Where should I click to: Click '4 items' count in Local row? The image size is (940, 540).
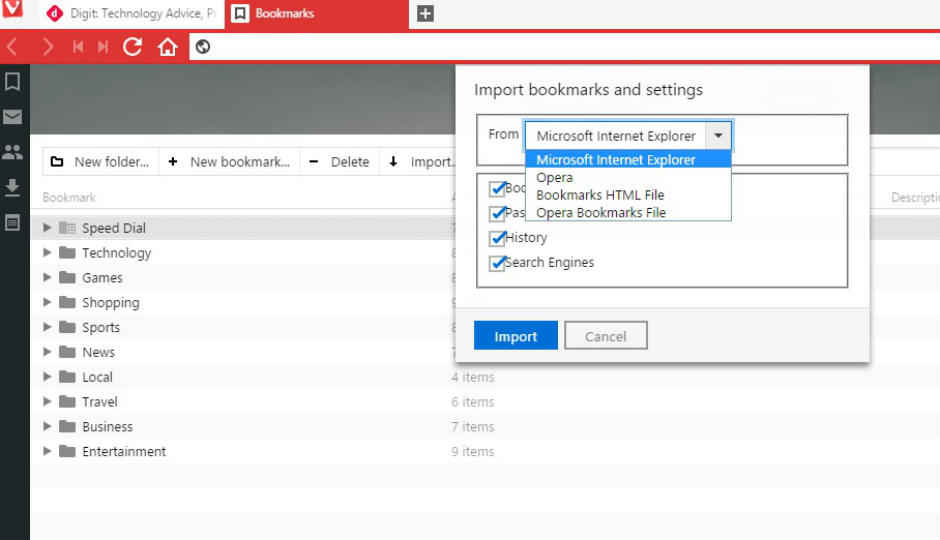click(x=472, y=377)
